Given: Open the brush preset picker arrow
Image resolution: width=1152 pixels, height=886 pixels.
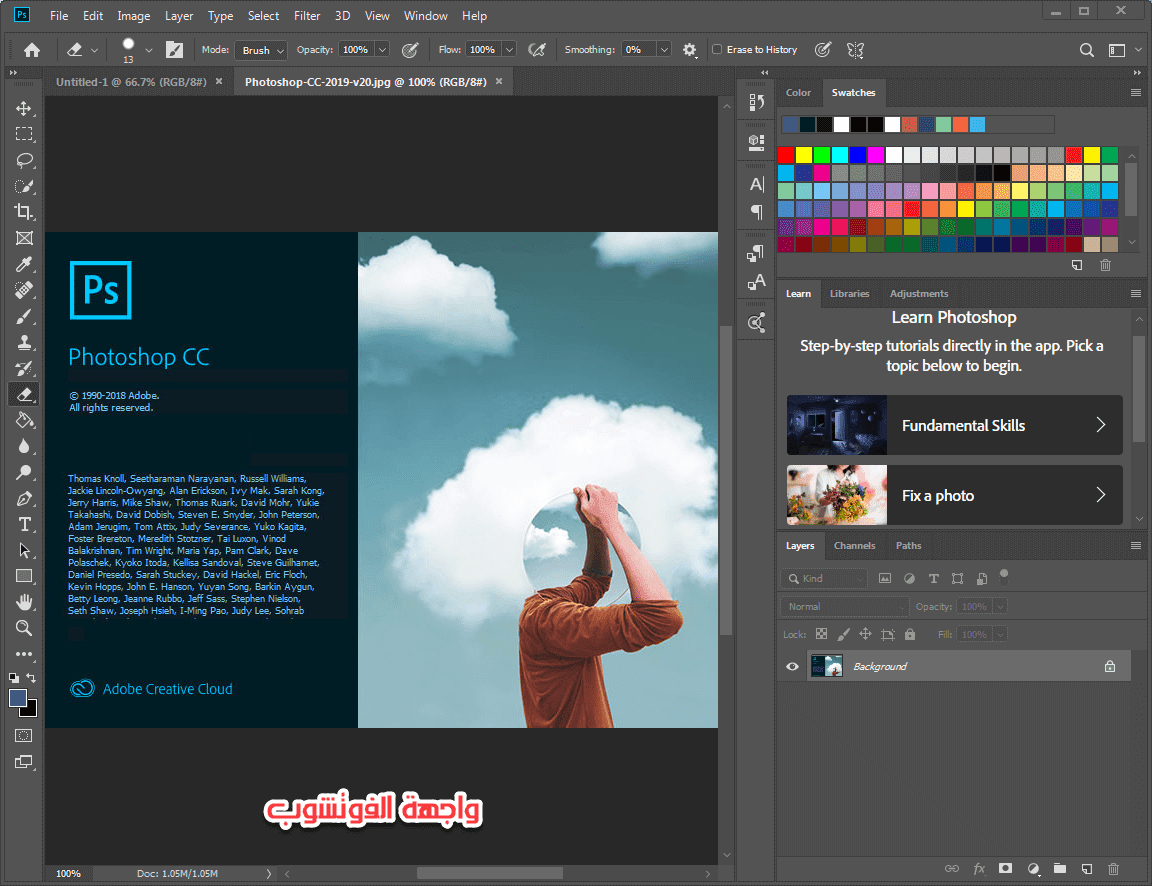Looking at the screenshot, I should 148,50.
